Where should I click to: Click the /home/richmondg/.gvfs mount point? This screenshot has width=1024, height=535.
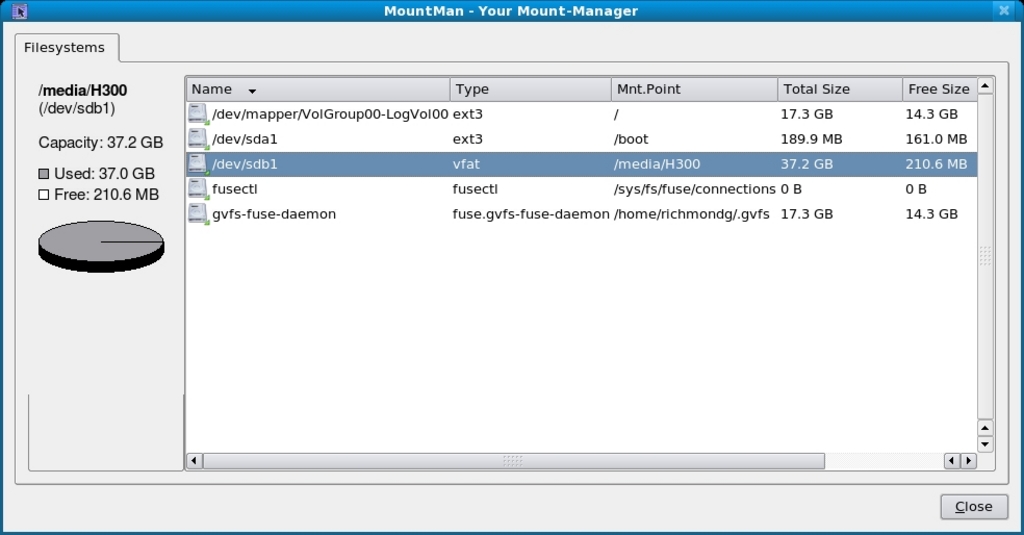click(691, 214)
